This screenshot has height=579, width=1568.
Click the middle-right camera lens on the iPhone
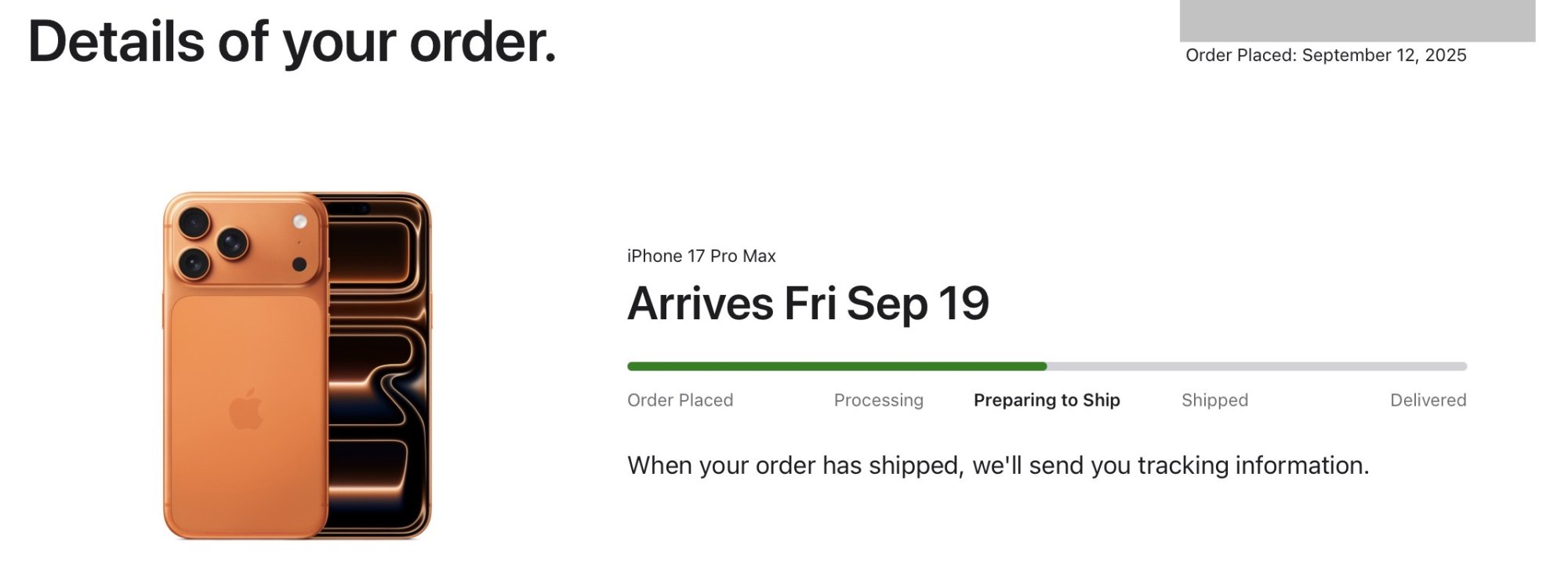(x=233, y=242)
